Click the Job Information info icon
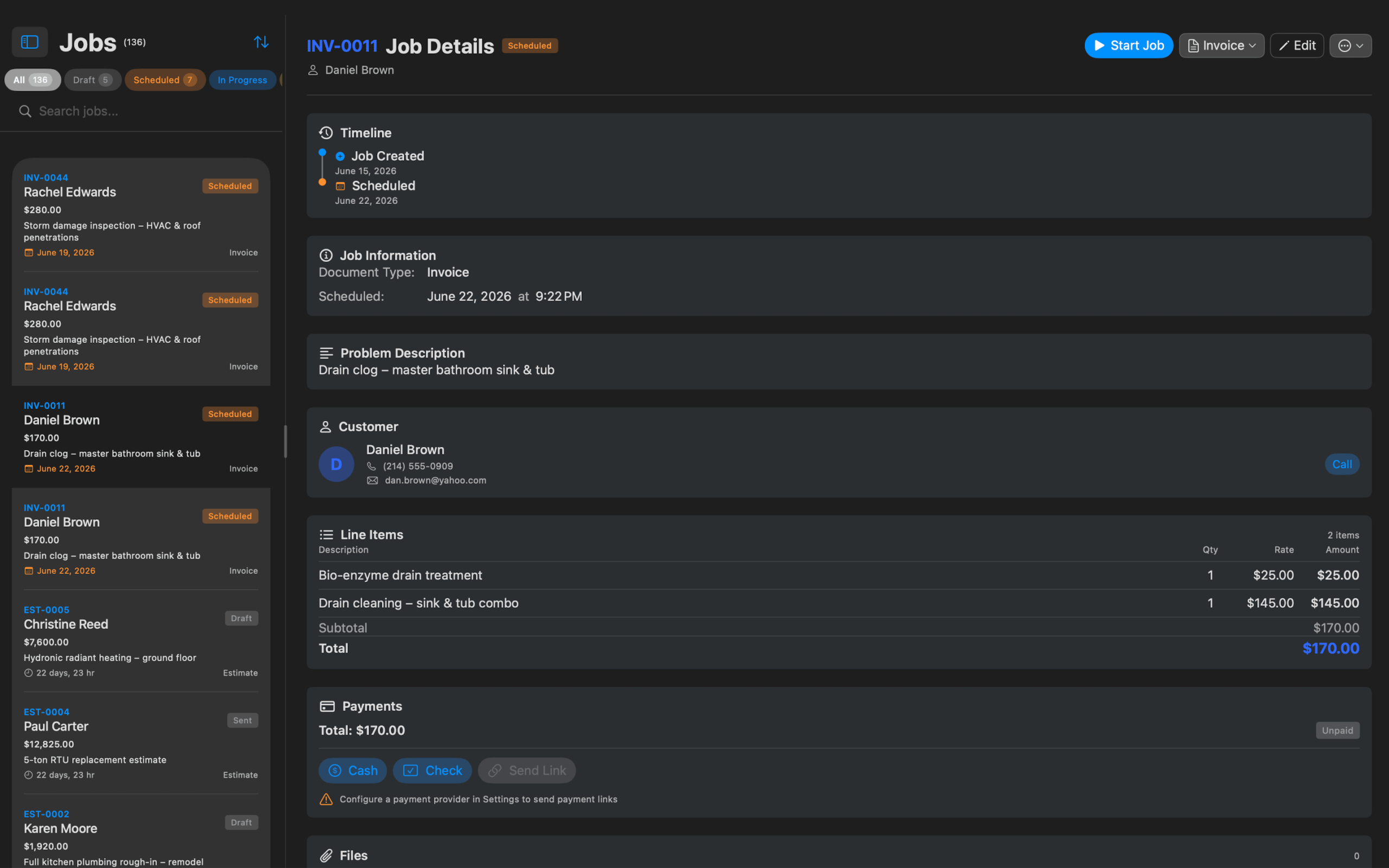 tap(326, 255)
